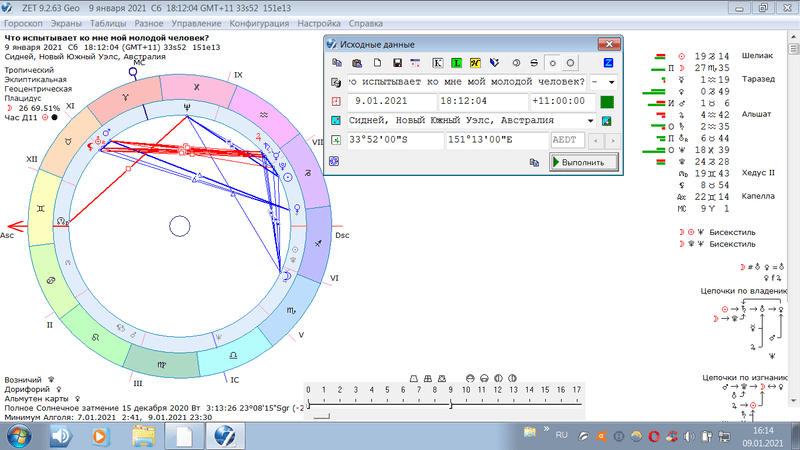Click the green color square by timezone
This screenshot has width=800, height=450.
point(607,102)
